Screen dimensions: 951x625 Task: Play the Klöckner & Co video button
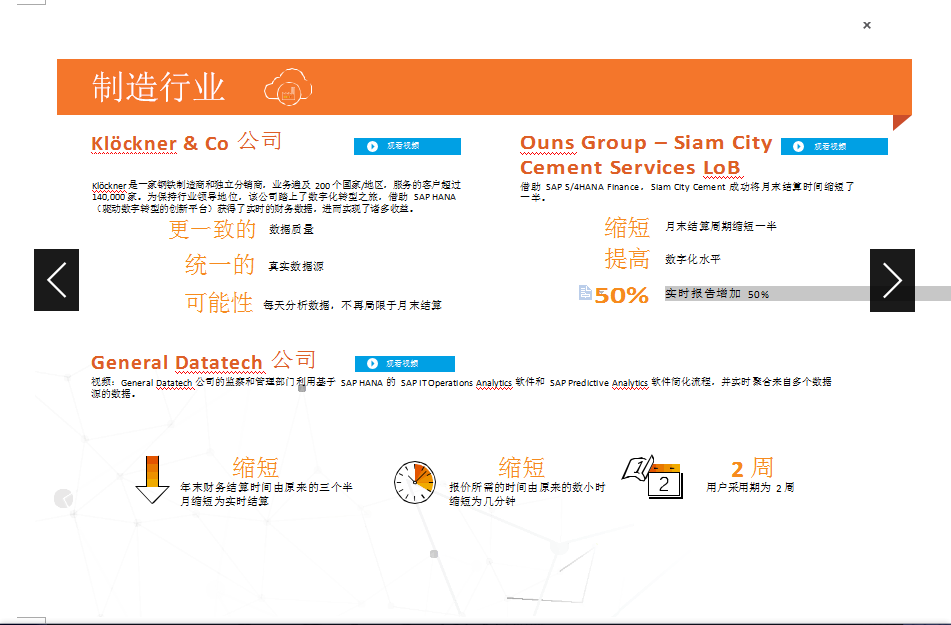(x=408, y=146)
